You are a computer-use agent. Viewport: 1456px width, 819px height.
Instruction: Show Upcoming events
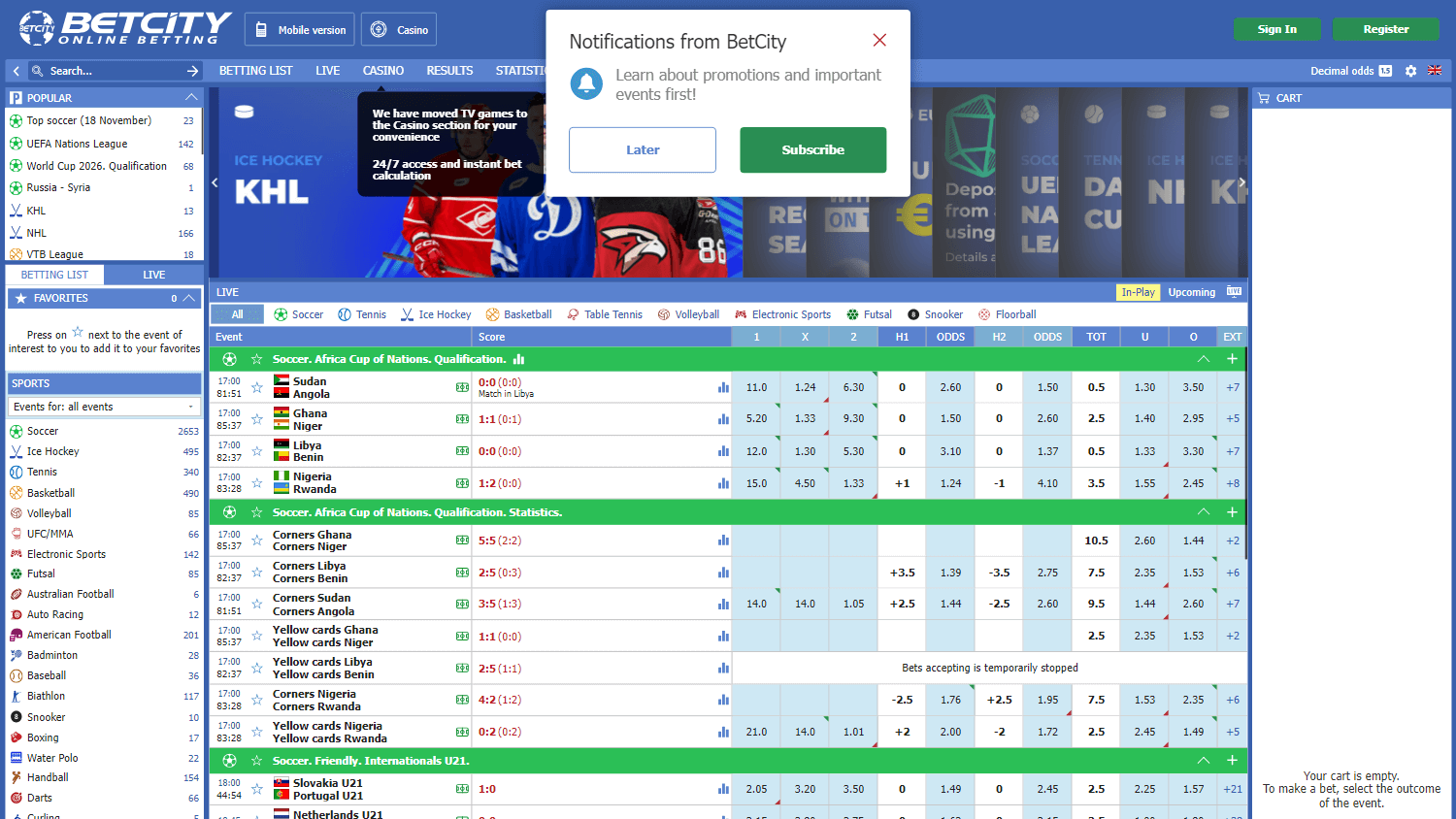(1192, 292)
